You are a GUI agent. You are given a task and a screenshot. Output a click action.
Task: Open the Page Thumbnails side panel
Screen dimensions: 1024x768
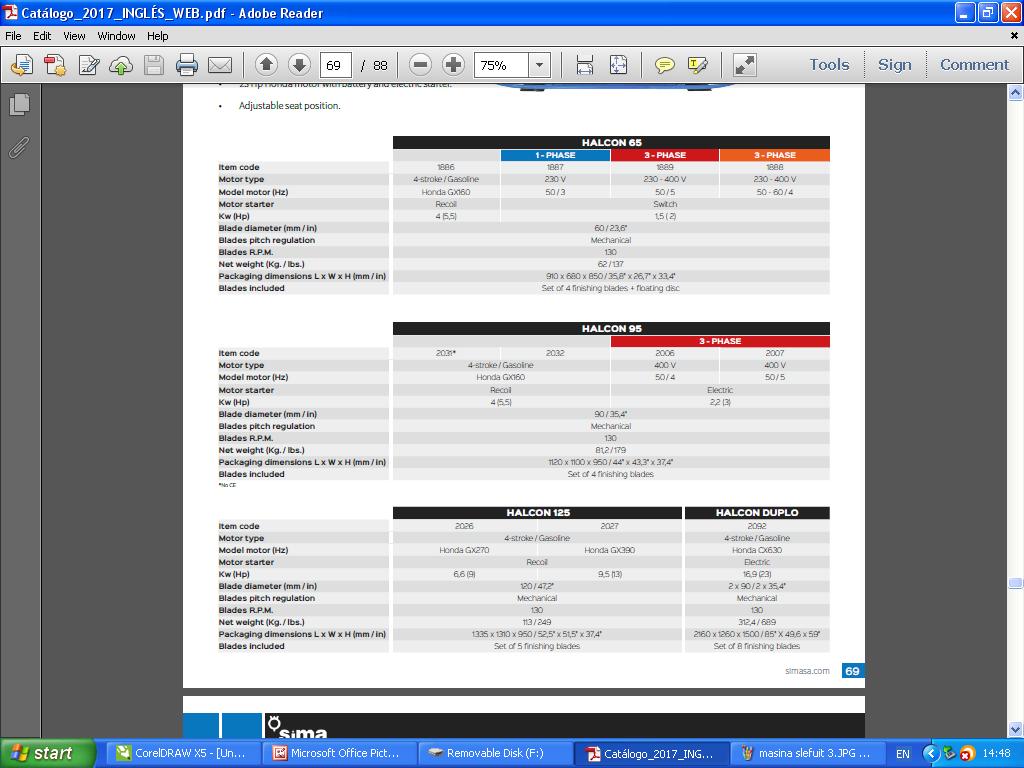20,104
